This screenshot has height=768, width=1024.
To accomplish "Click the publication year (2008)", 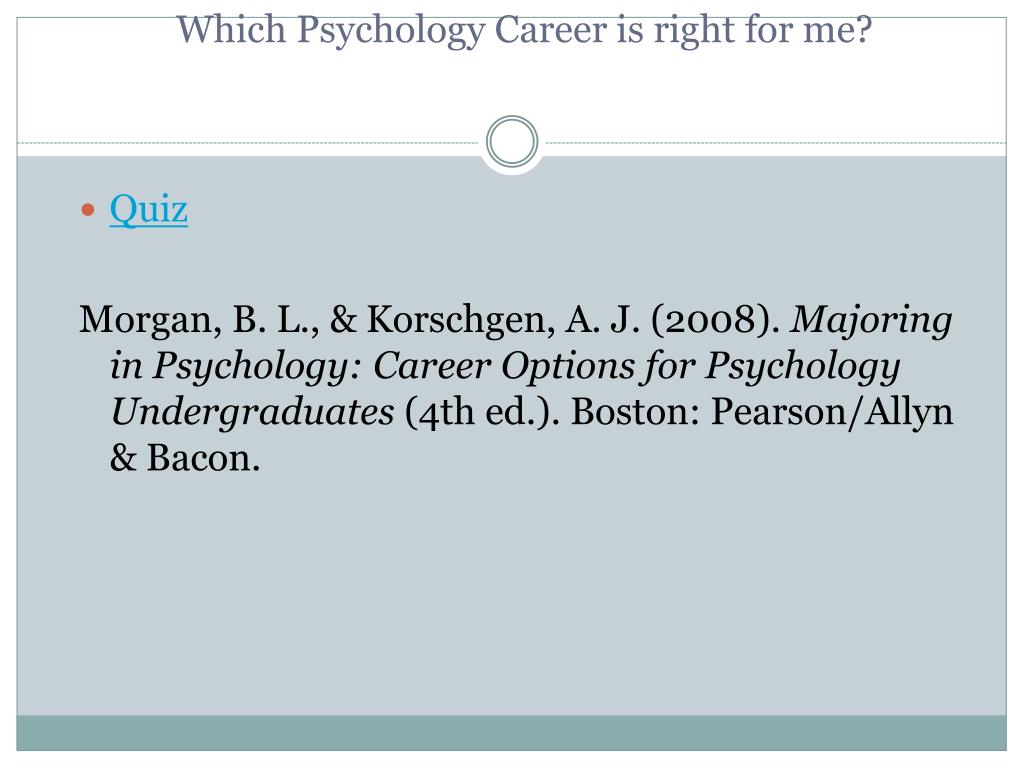I will tap(715, 321).
